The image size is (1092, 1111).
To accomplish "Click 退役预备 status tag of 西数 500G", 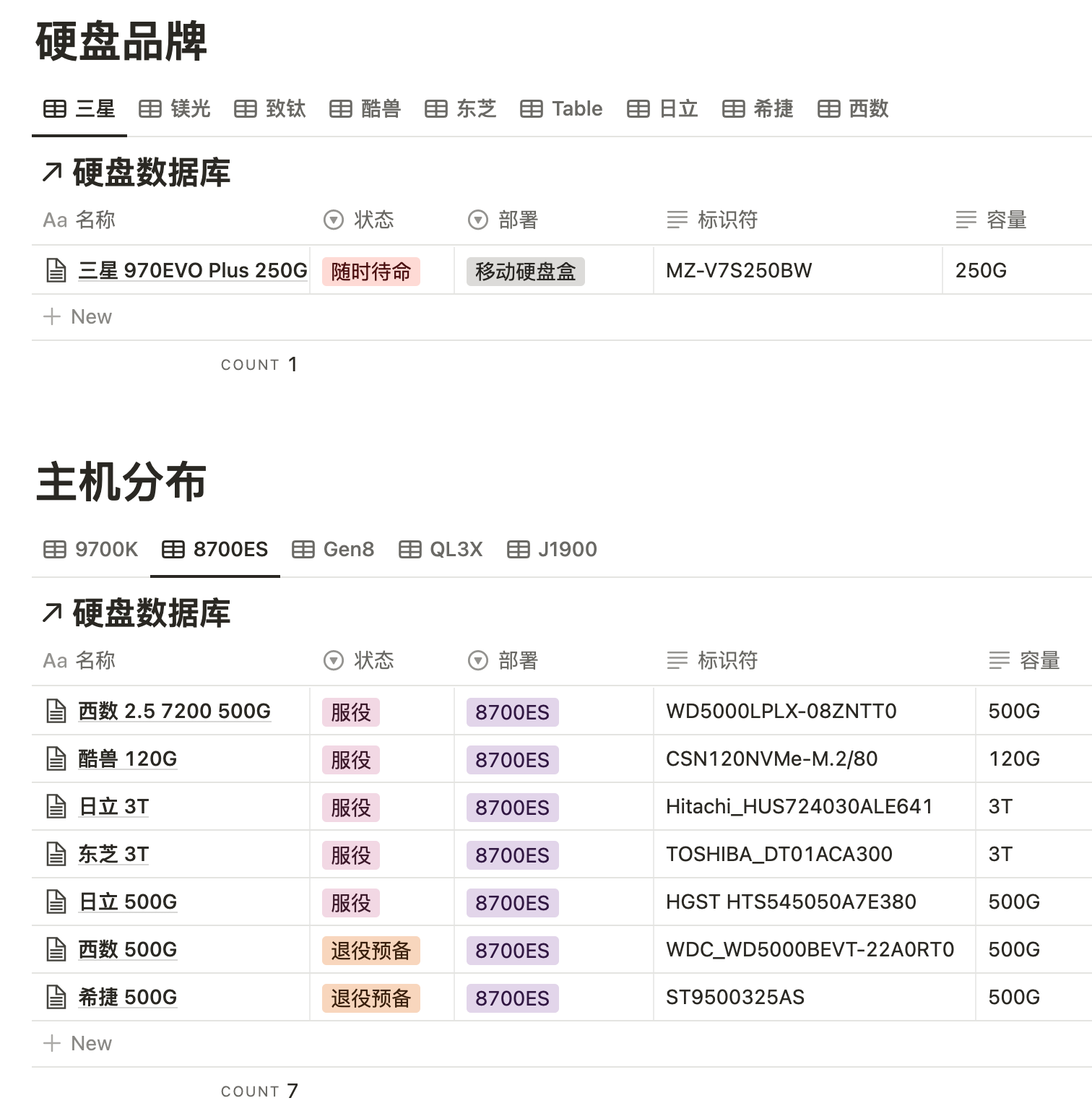I will coord(370,950).
